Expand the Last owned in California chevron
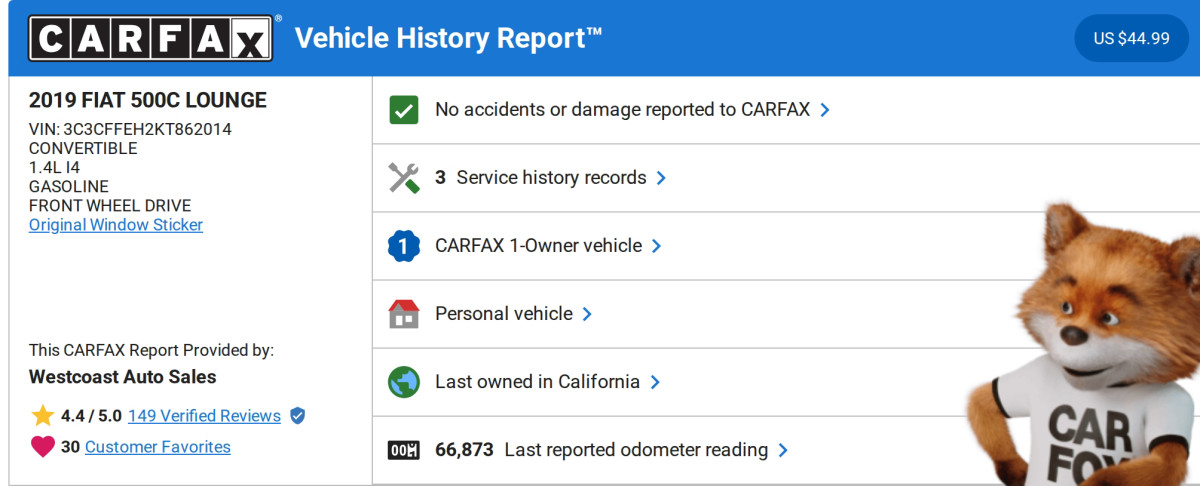Image resolution: width=1200 pixels, height=486 pixels. point(655,382)
